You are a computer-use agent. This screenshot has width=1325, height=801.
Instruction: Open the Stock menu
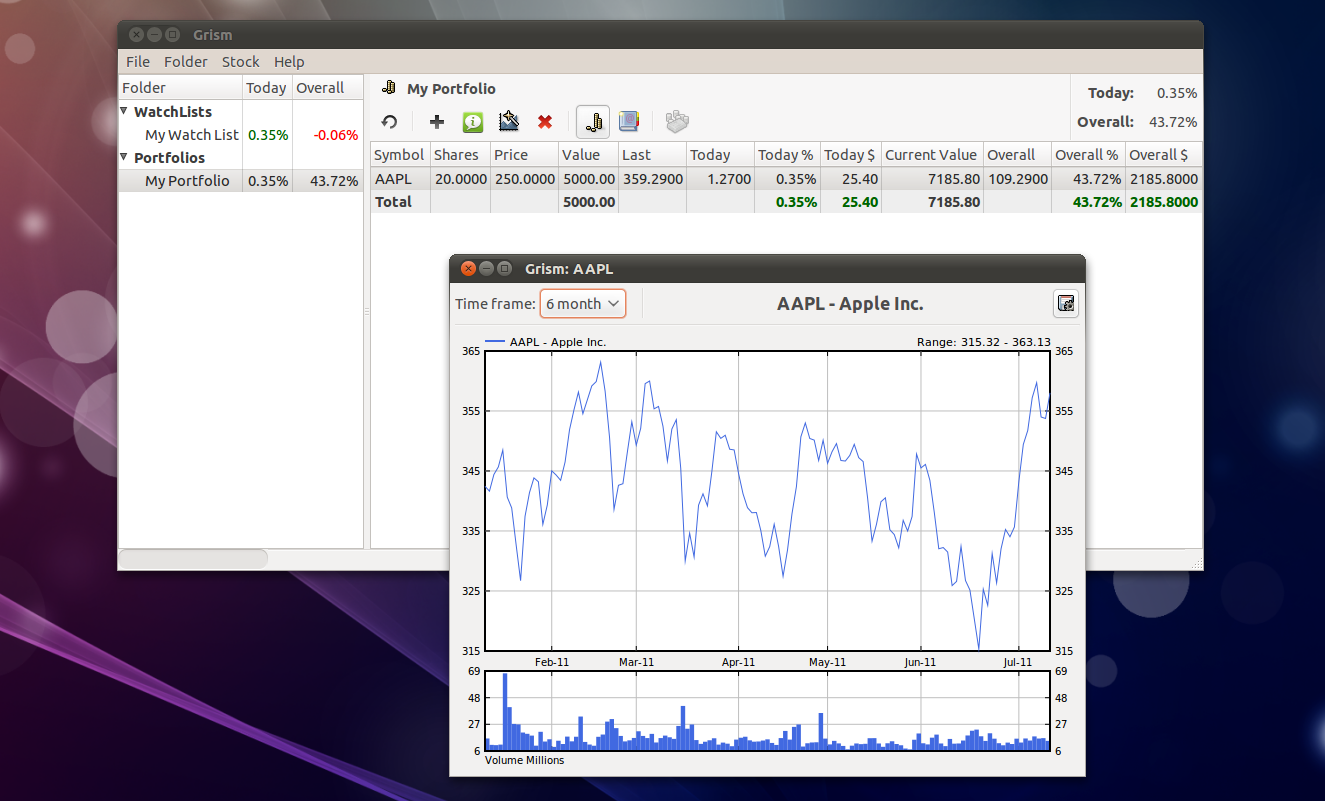(x=241, y=62)
